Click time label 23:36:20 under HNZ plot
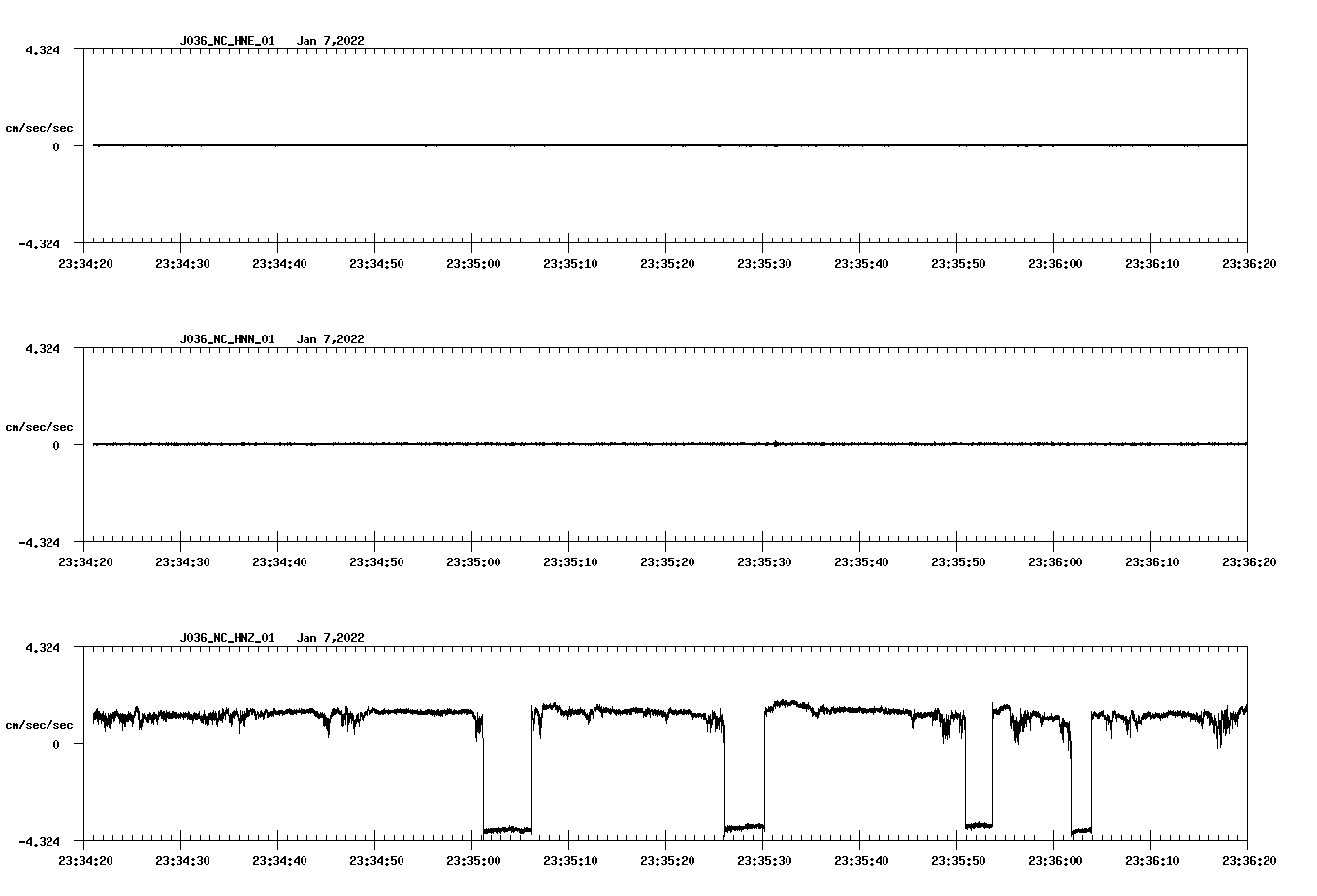The height and width of the screenshot is (896, 1317). coord(1248,860)
